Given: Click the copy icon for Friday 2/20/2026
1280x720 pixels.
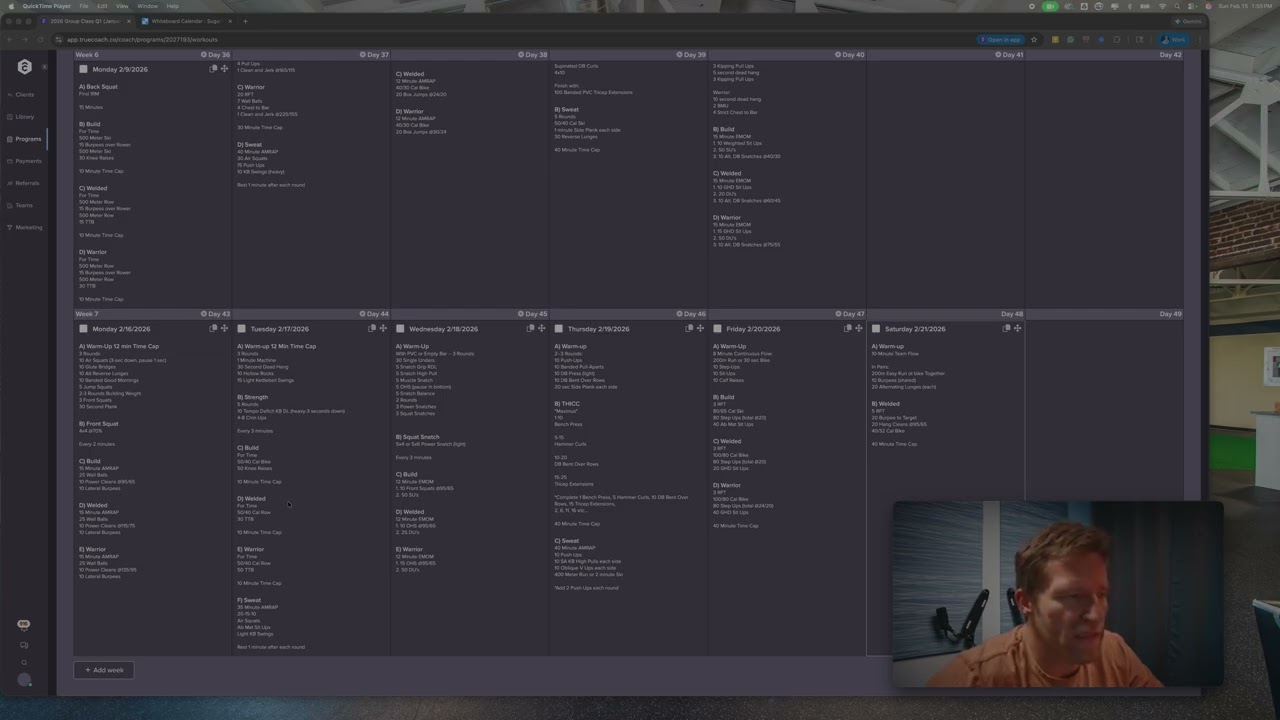Looking at the screenshot, I should (x=848, y=328).
